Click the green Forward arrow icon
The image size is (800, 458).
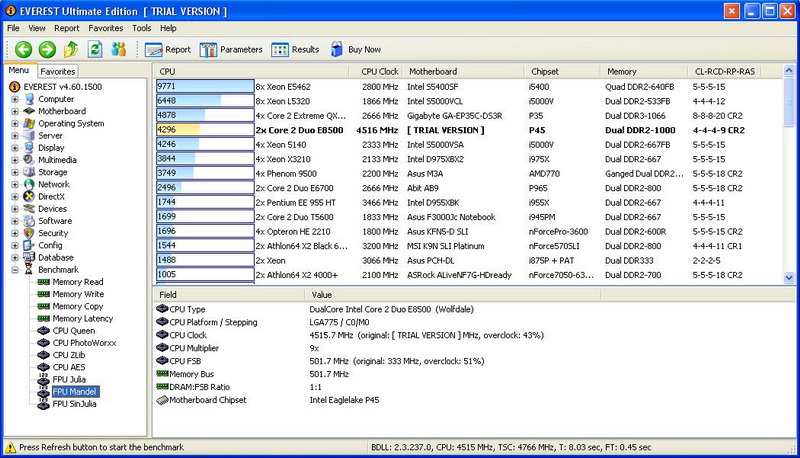(46, 49)
